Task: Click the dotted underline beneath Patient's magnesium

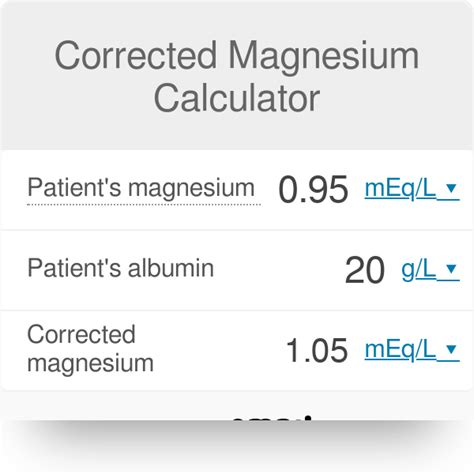Action: click(x=144, y=204)
